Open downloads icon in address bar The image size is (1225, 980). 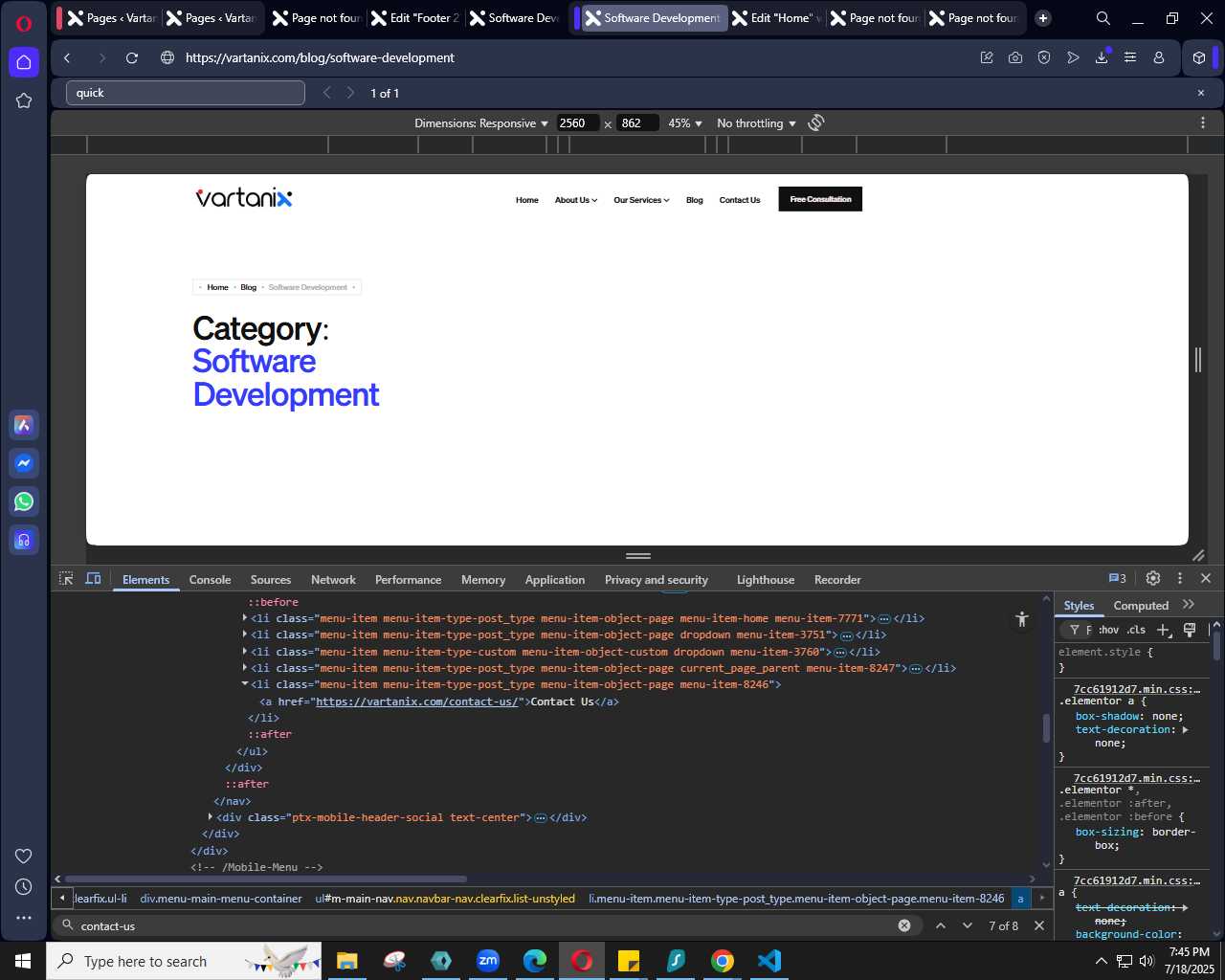tap(1102, 57)
